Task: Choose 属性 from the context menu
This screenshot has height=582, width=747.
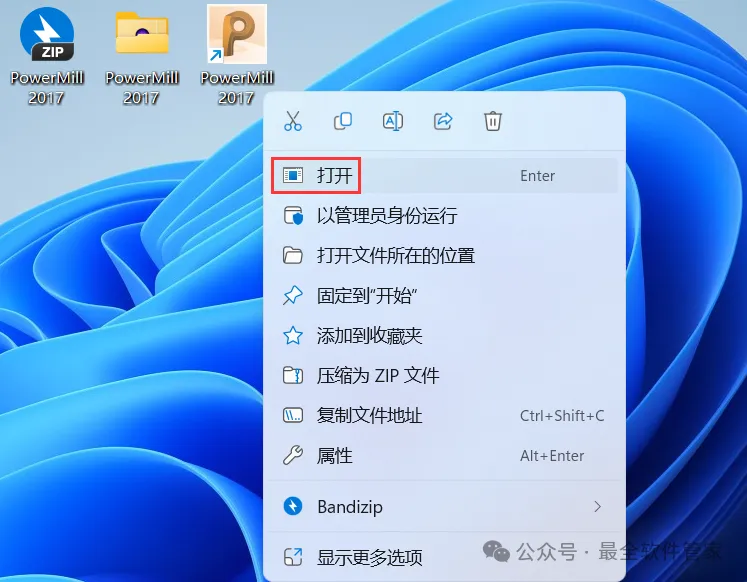Action: pyautogui.click(x=444, y=456)
